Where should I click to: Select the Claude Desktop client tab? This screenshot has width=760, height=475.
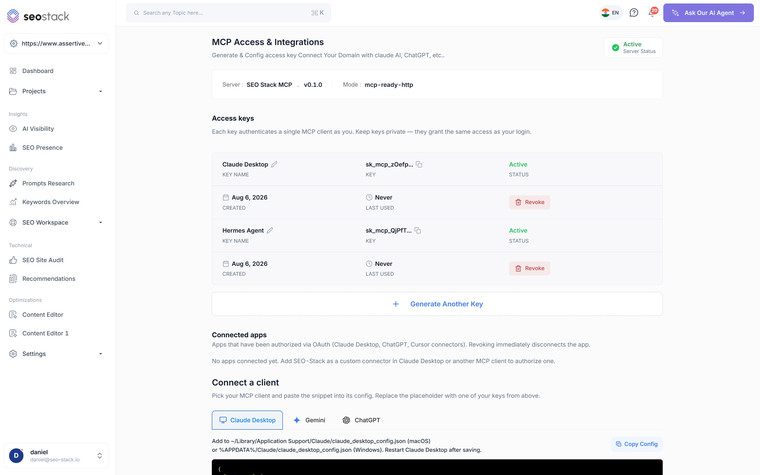[x=247, y=420]
